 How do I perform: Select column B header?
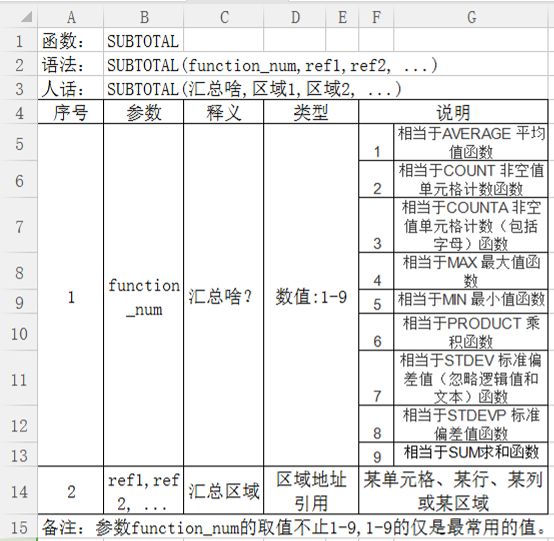(144, 17)
